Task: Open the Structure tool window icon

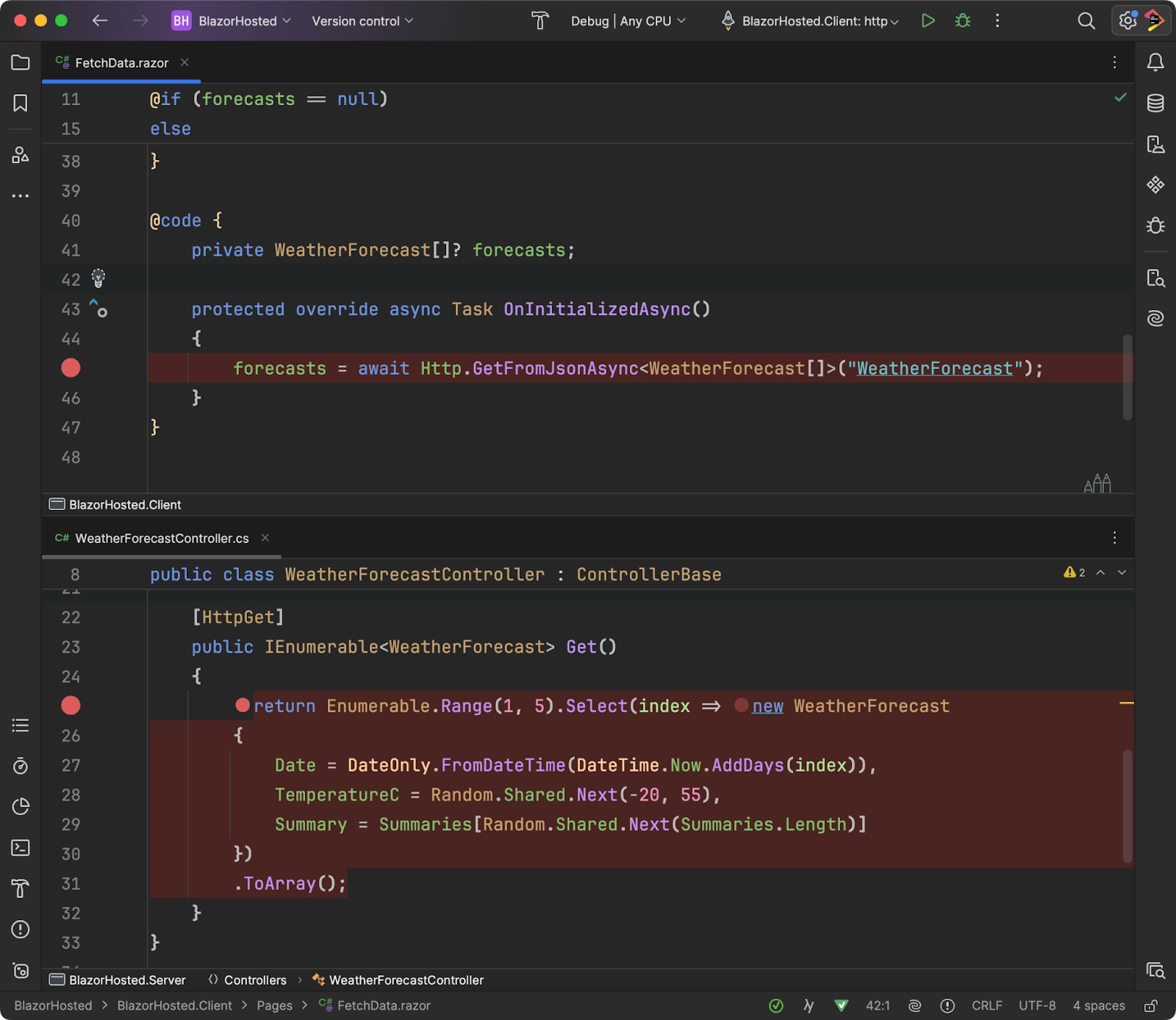Action: pos(21,154)
